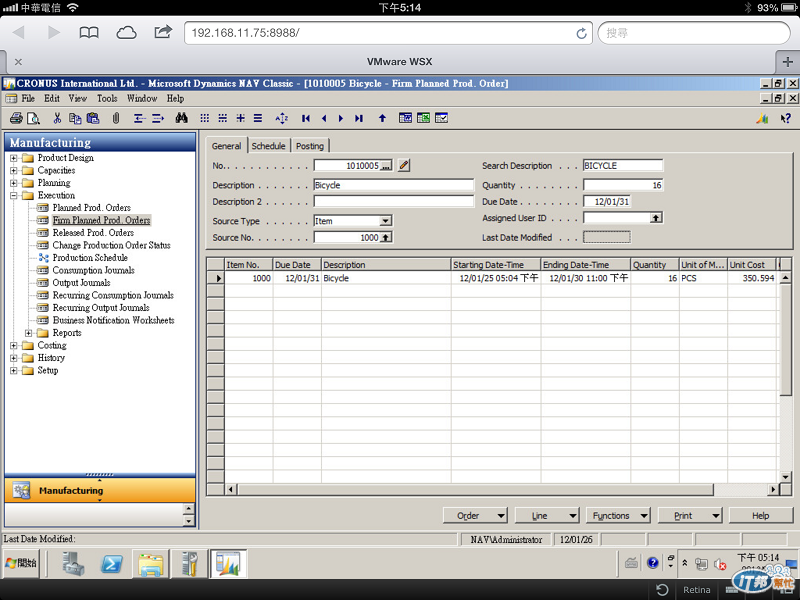Click the Find binoculars icon
This screenshot has width=800, height=600.
coord(182,118)
